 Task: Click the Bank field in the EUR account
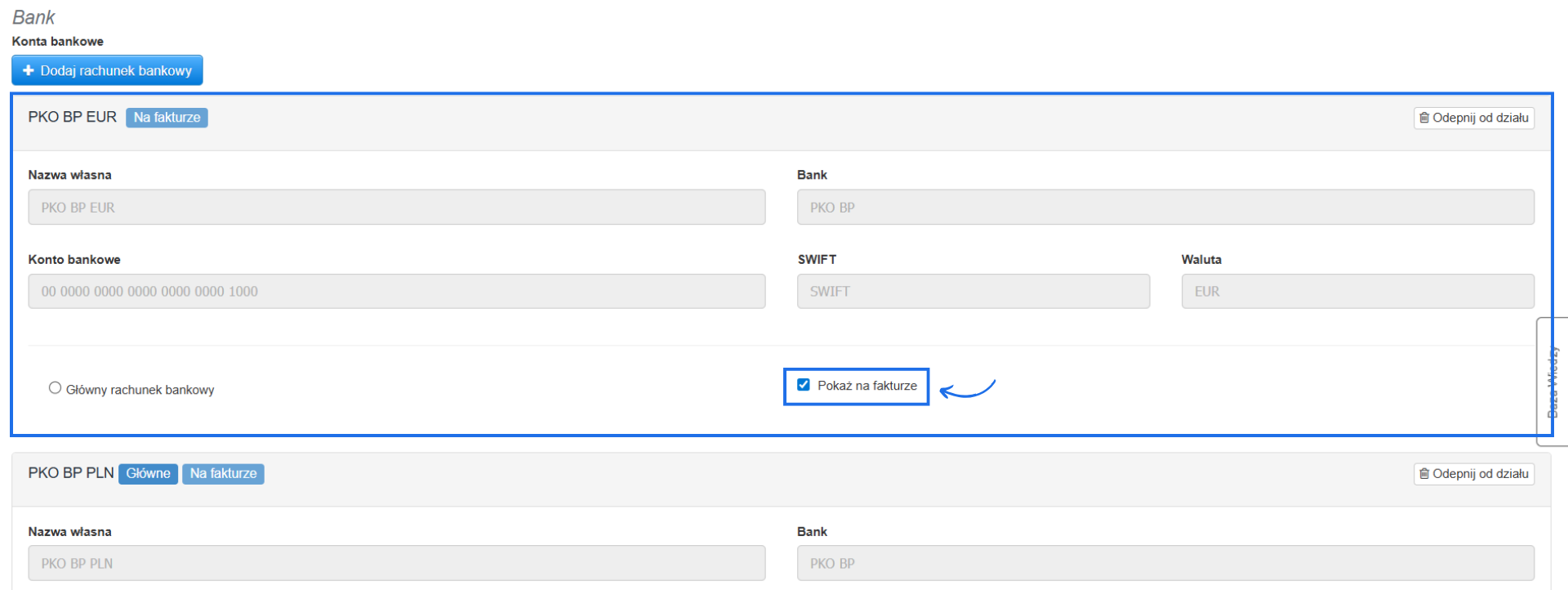point(1165,208)
